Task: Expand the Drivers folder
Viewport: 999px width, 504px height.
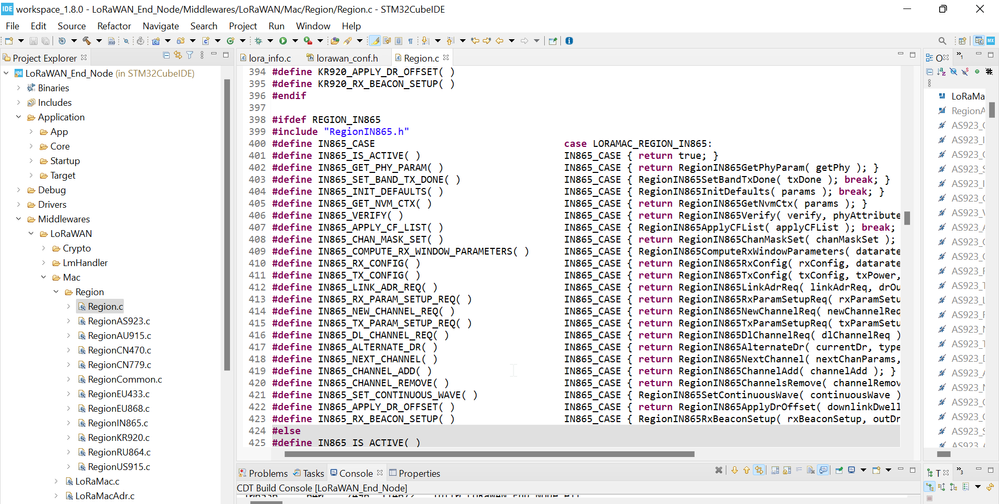Action: (18, 205)
